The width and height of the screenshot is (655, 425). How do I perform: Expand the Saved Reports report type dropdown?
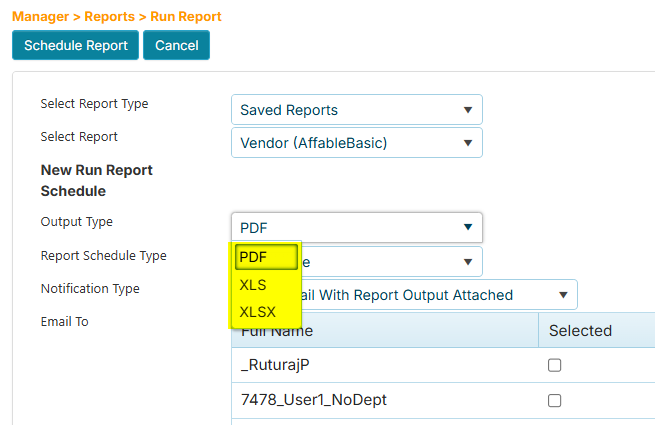point(356,110)
